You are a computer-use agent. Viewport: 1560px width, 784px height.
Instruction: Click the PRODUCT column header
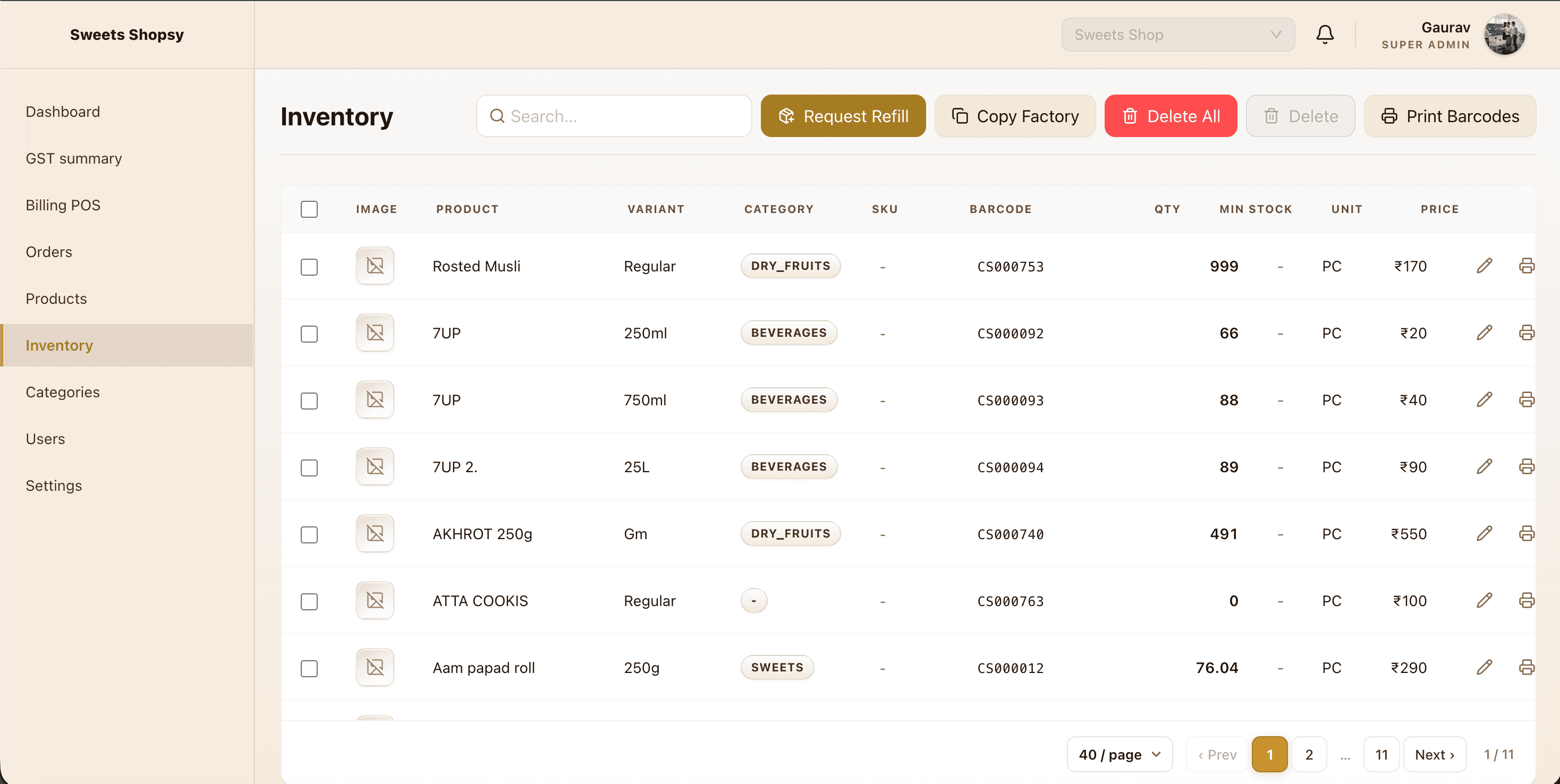[x=467, y=209]
